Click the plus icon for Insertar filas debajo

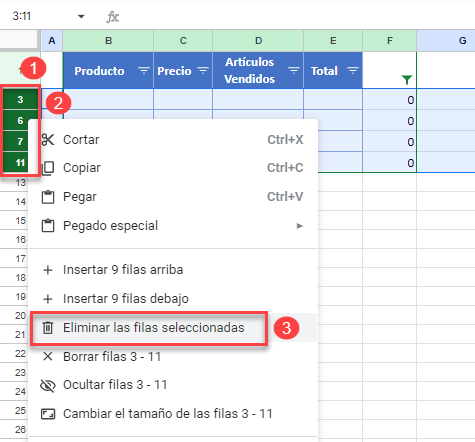[48, 299]
